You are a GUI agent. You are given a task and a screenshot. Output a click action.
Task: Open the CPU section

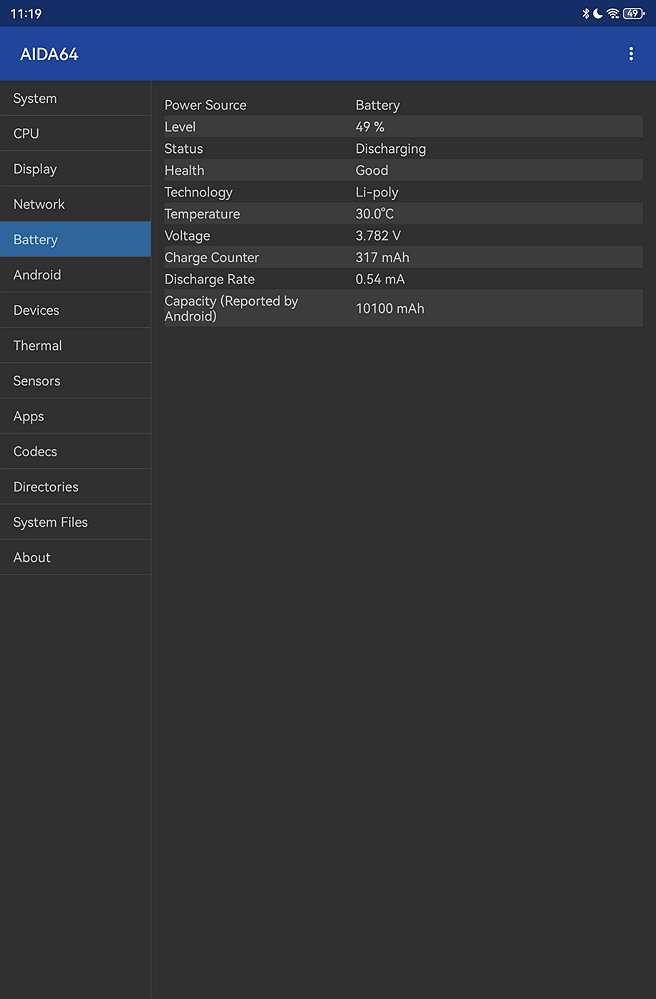[x=75, y=133]
